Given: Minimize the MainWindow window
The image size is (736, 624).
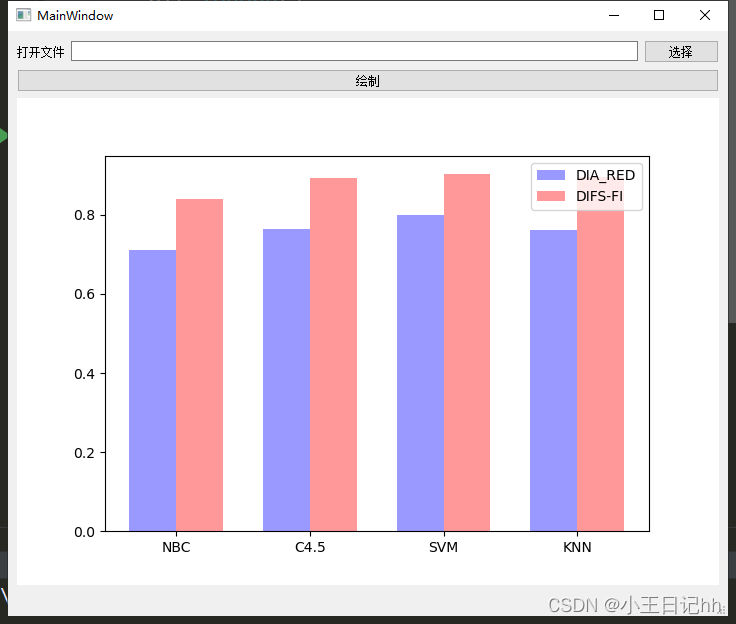Looking at the screenshot, I should pos(614,15).
